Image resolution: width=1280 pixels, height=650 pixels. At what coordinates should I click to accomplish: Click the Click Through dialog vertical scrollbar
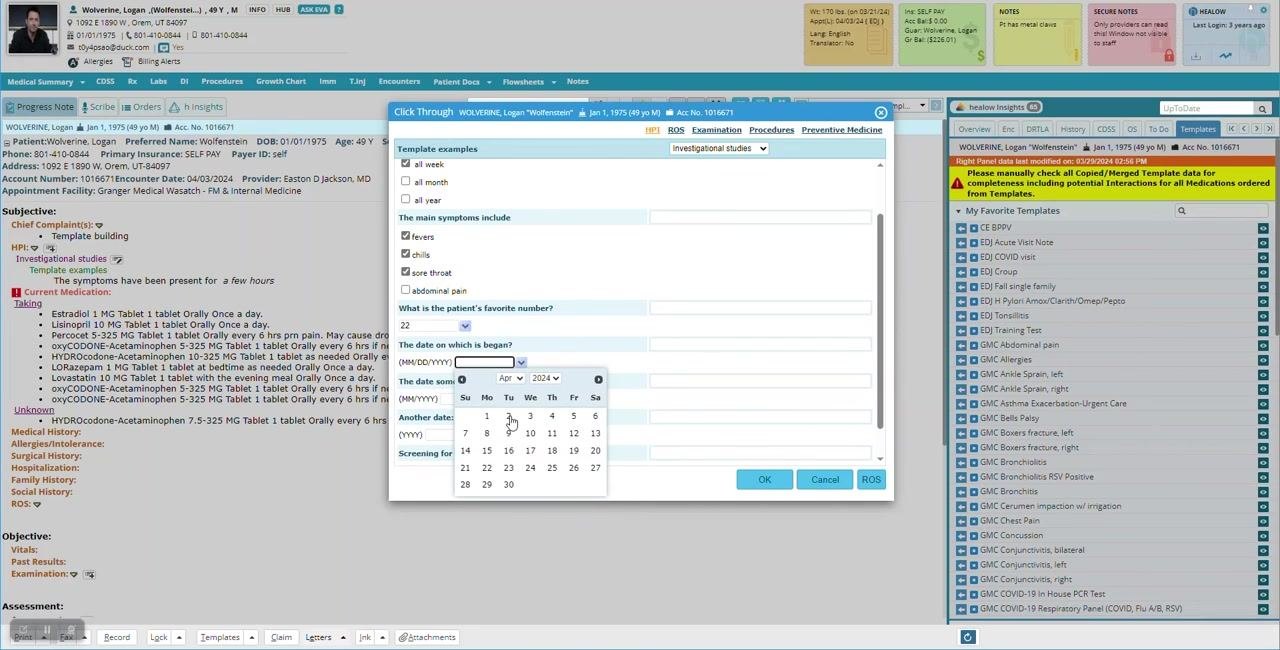click(x=880, y=320)
